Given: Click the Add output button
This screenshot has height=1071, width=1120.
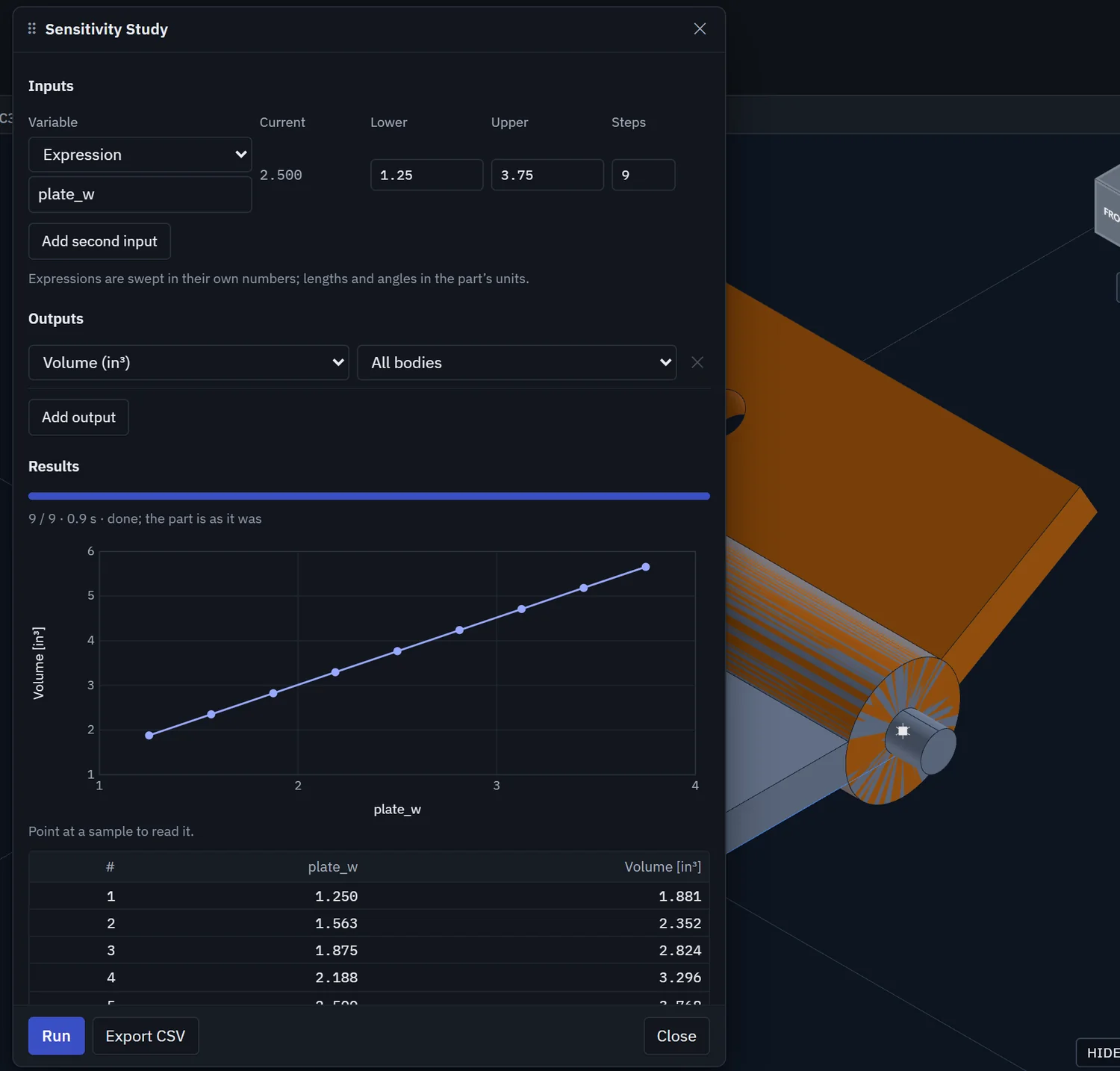Looking at the screenshot, I should 78,417.
